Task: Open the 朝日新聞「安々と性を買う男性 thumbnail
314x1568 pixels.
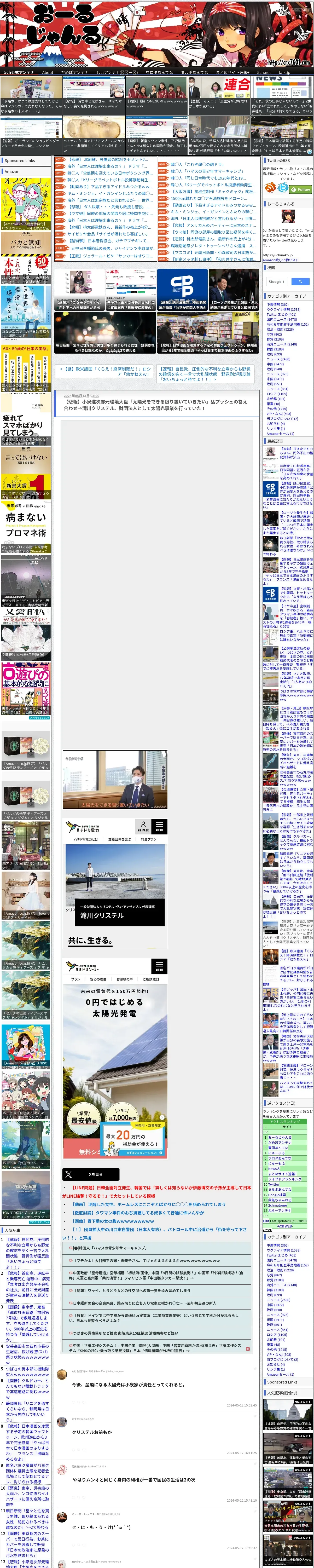Action: coord(105,333)
